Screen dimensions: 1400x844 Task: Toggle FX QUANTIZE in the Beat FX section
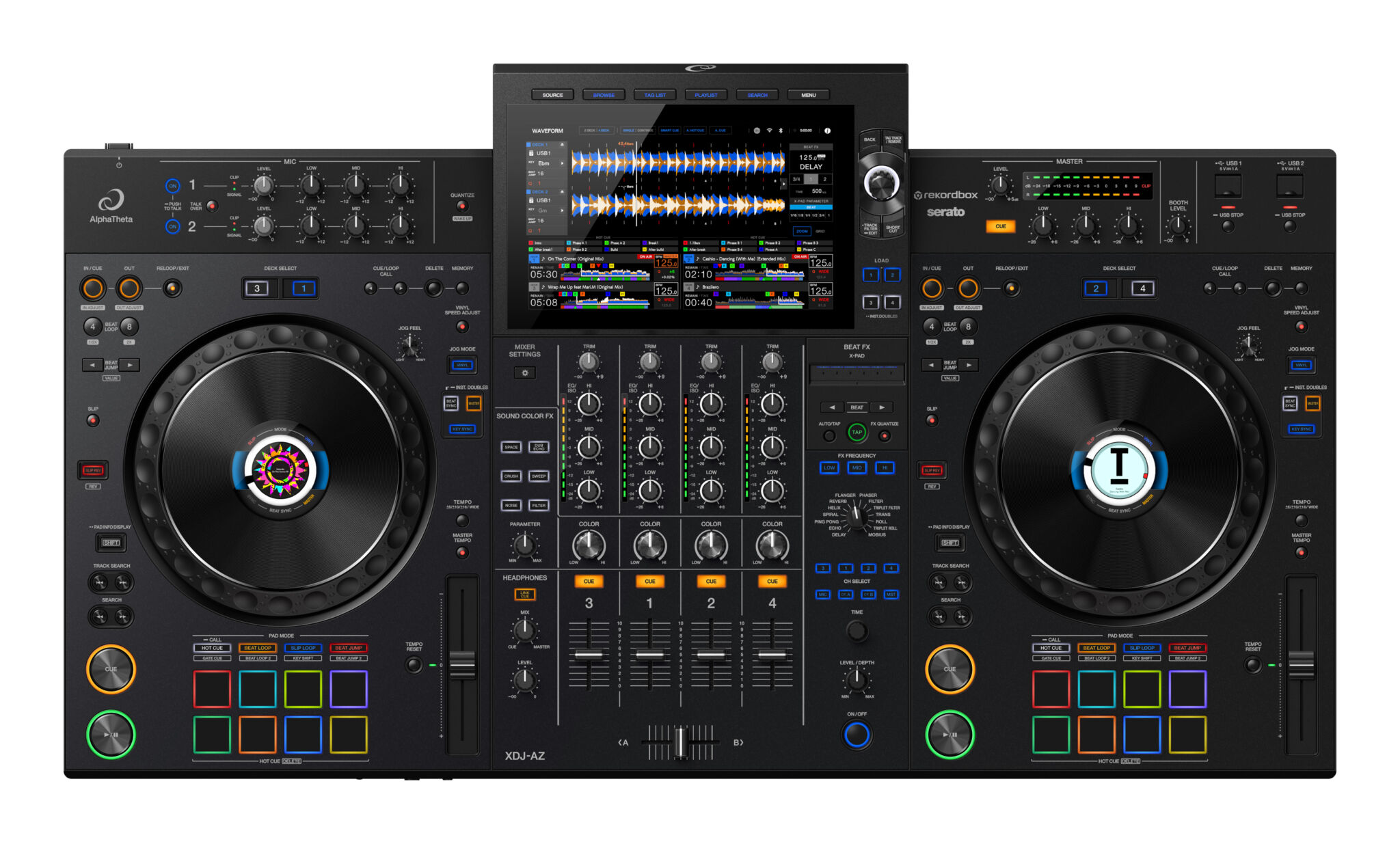point(885,437)
